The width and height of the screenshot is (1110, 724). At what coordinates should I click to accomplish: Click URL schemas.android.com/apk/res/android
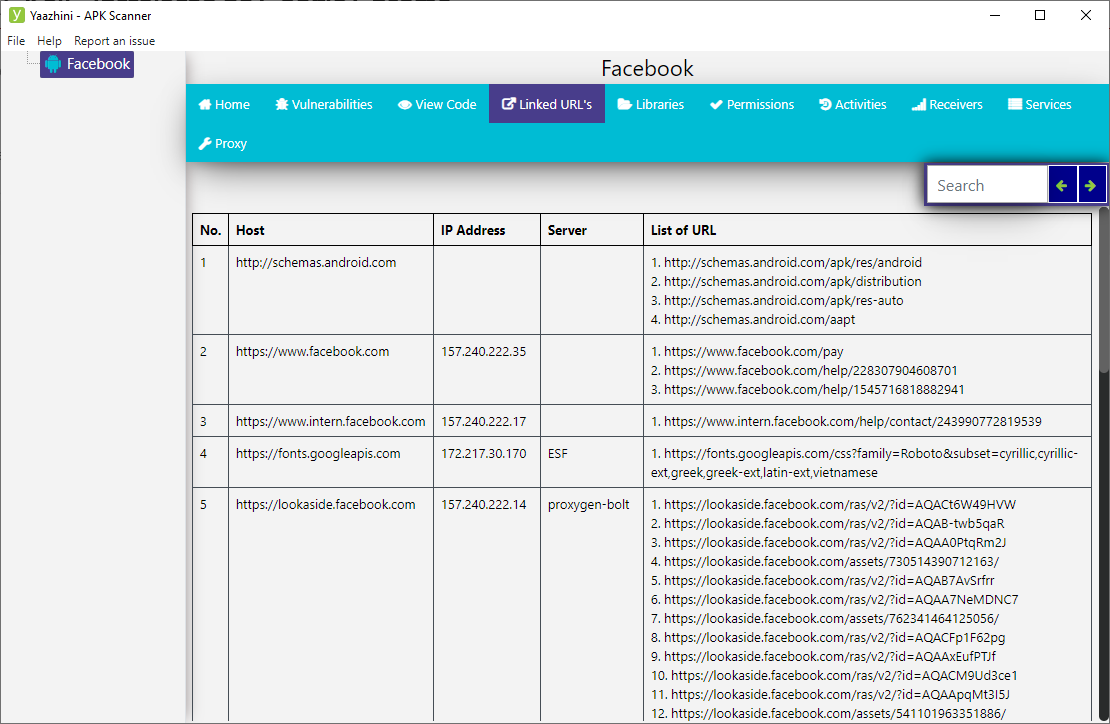pos(792,263)
